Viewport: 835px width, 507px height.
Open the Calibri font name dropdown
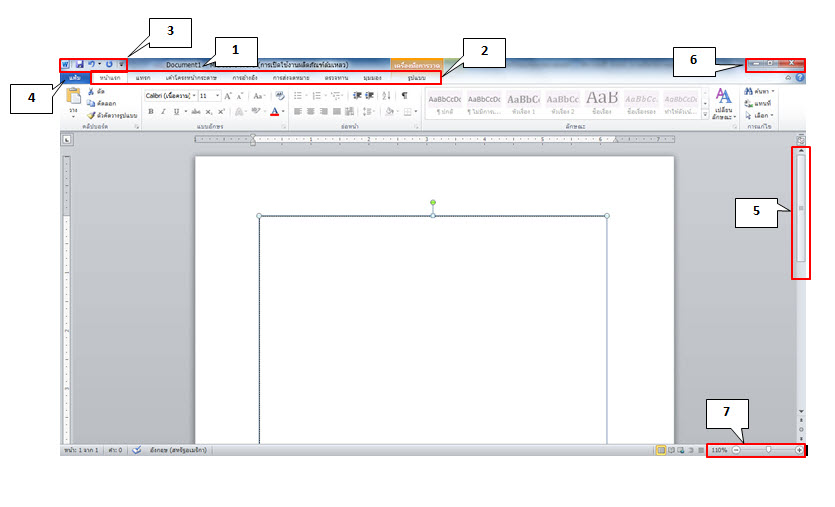[169, 95]
